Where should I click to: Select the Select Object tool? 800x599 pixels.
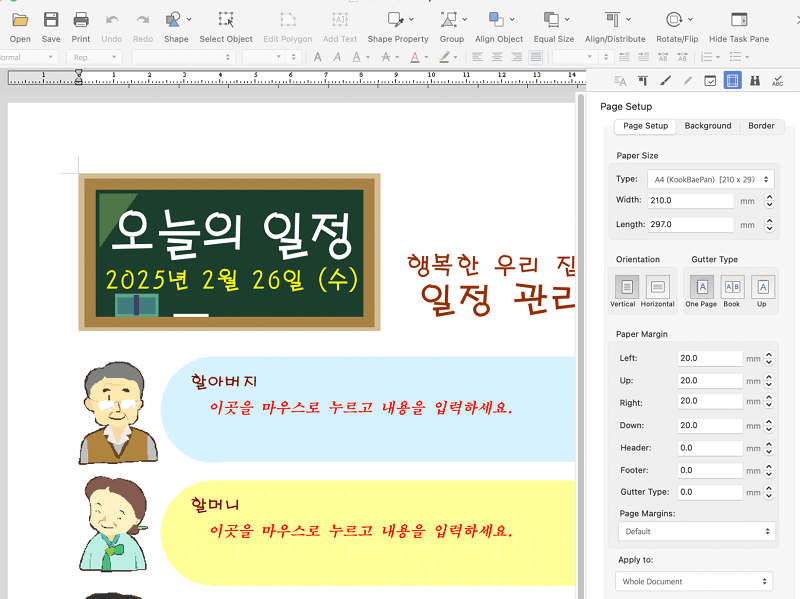(x=225, y=25)
